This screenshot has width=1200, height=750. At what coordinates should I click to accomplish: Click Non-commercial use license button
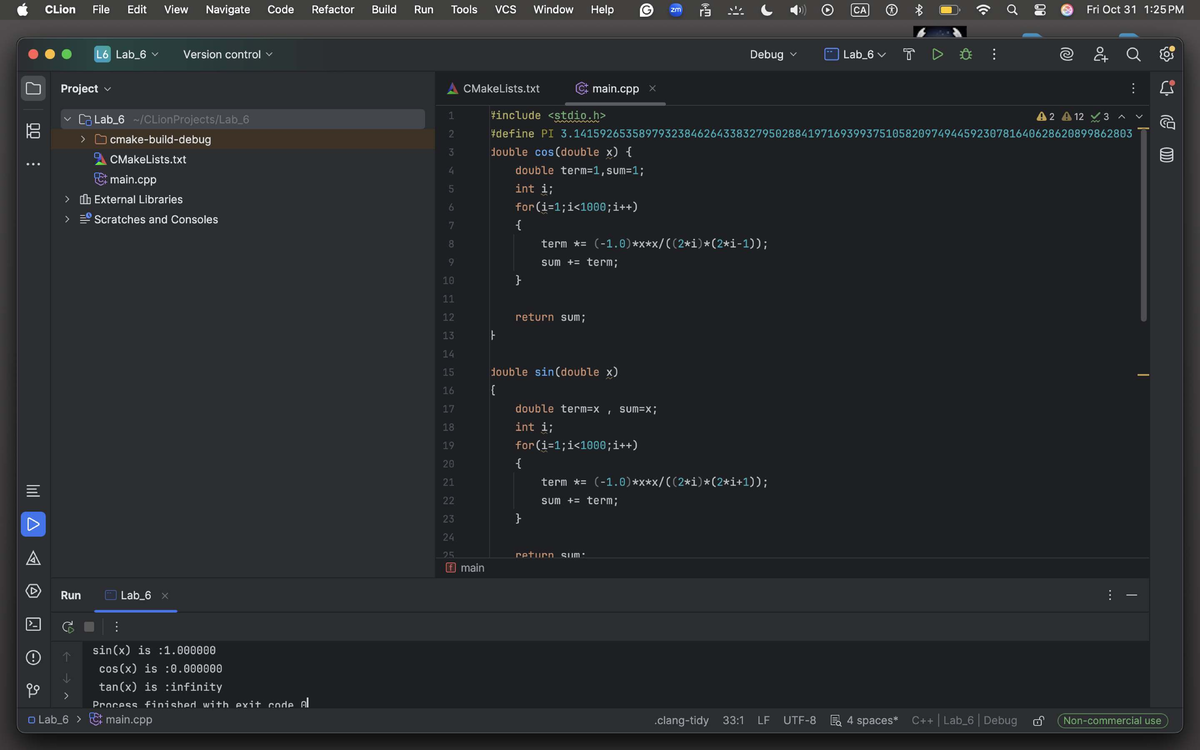coord(1111,720)
